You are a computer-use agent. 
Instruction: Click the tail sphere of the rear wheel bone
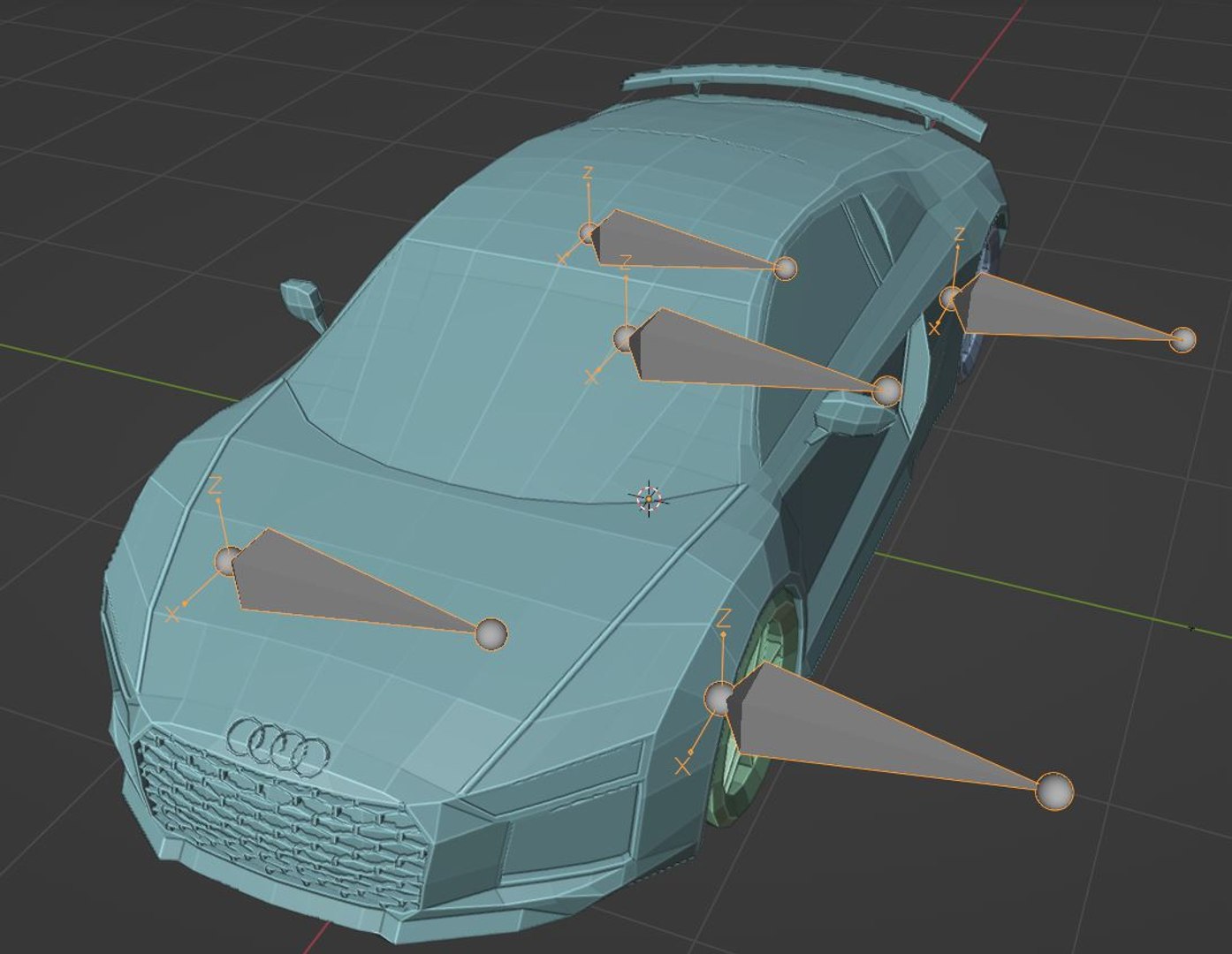(1183, 339)
